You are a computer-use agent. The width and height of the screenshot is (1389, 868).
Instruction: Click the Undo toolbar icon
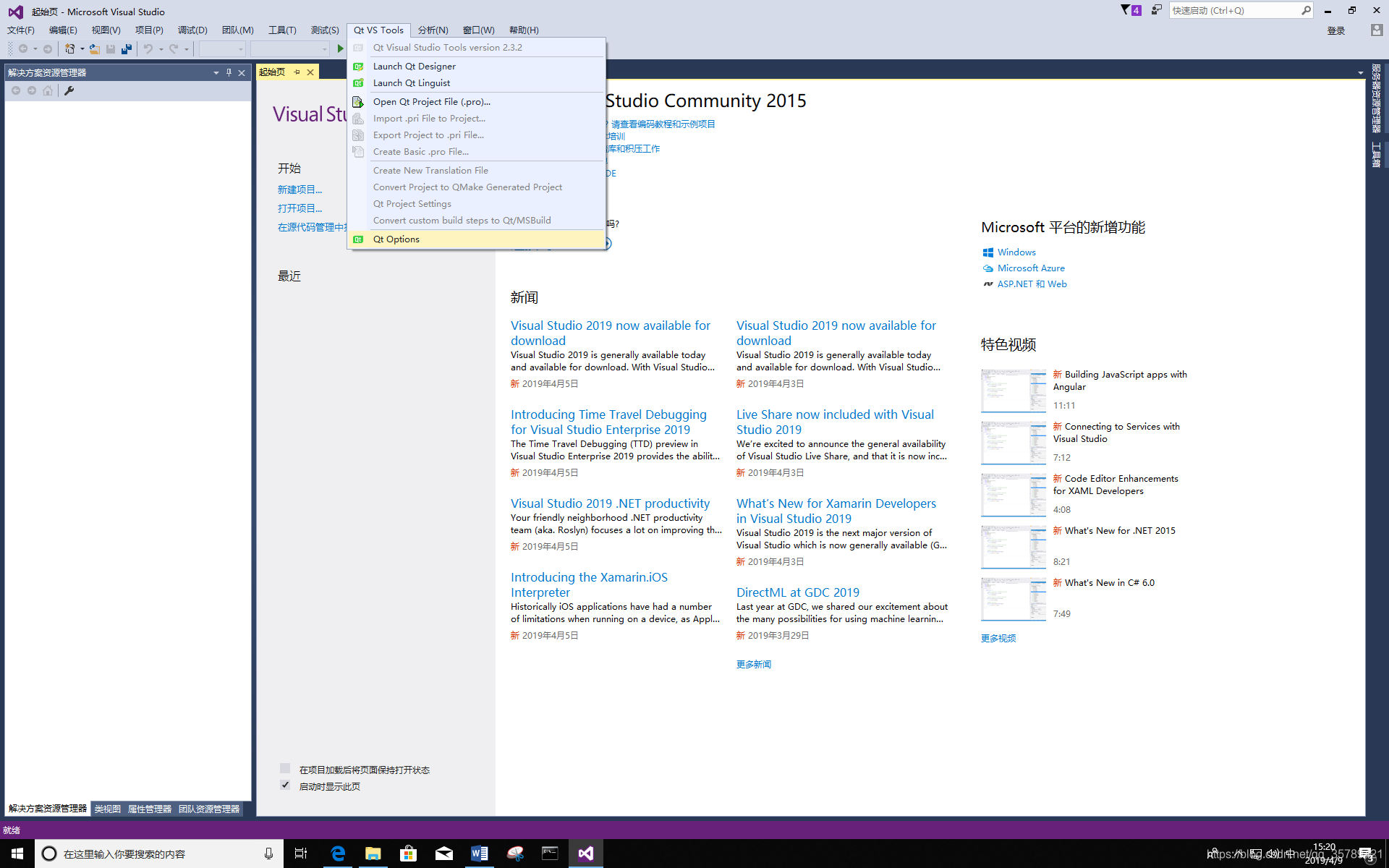coord(148,48)
